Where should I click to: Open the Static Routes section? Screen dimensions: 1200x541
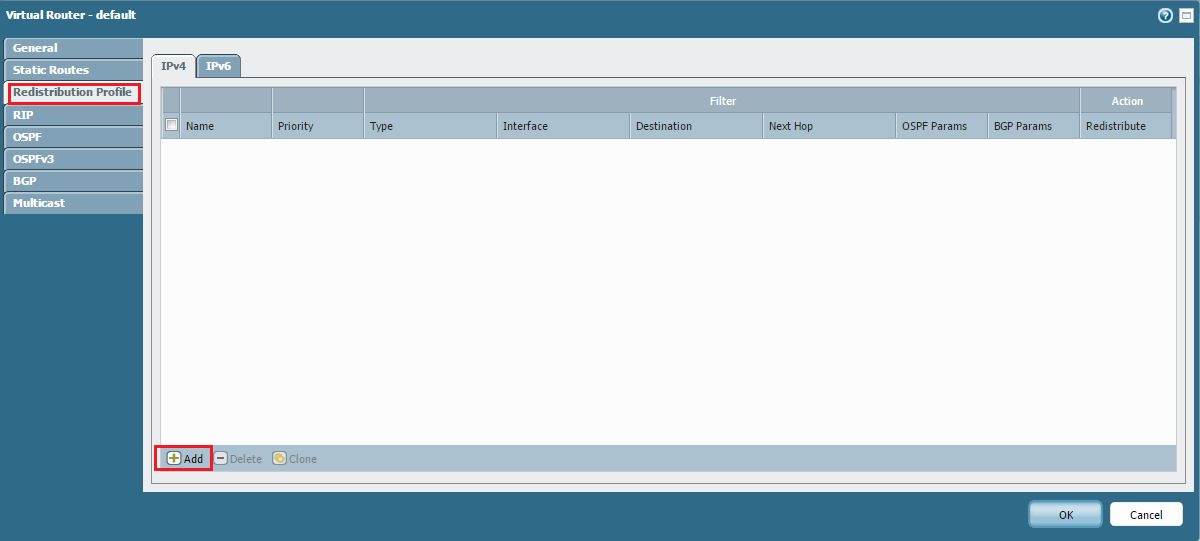pos(73,70)
